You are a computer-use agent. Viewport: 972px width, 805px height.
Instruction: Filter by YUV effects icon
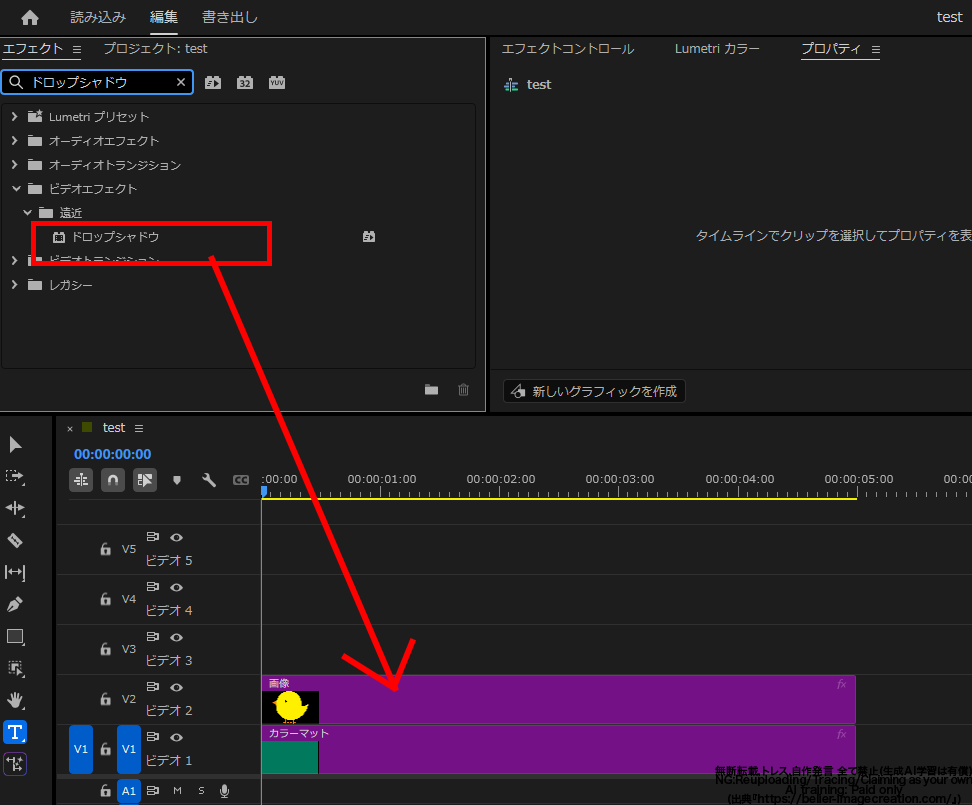tap(276, 82)
